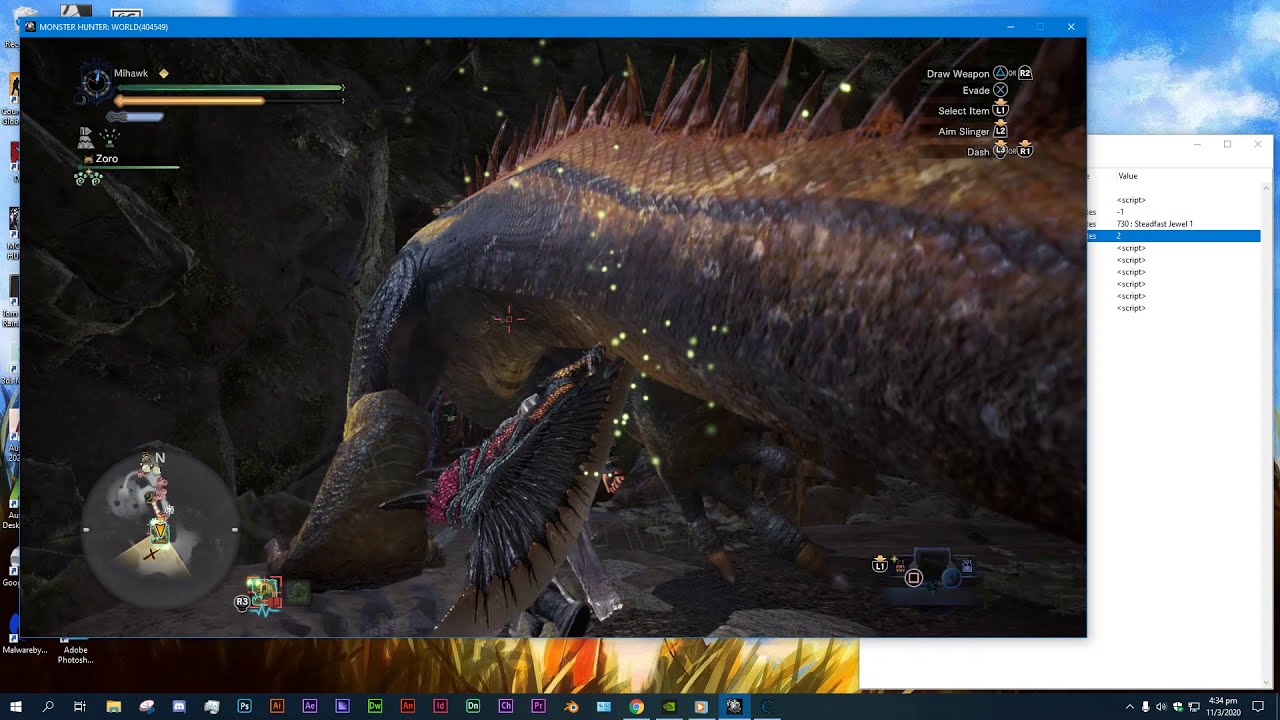Click the volume icon in system tray
The width and height of the screenshot is (1280, 720).
pos(1161,706)
